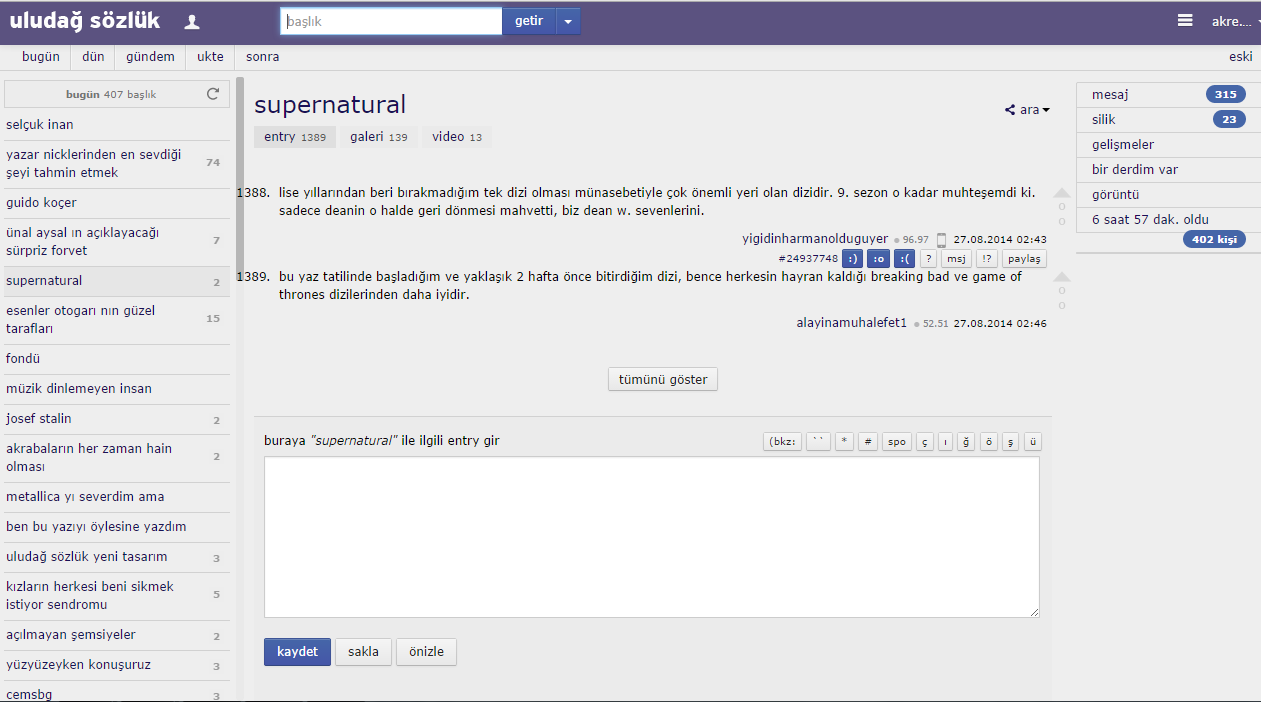Click the uludağ sözlük logo

click(x=85, y=21)
